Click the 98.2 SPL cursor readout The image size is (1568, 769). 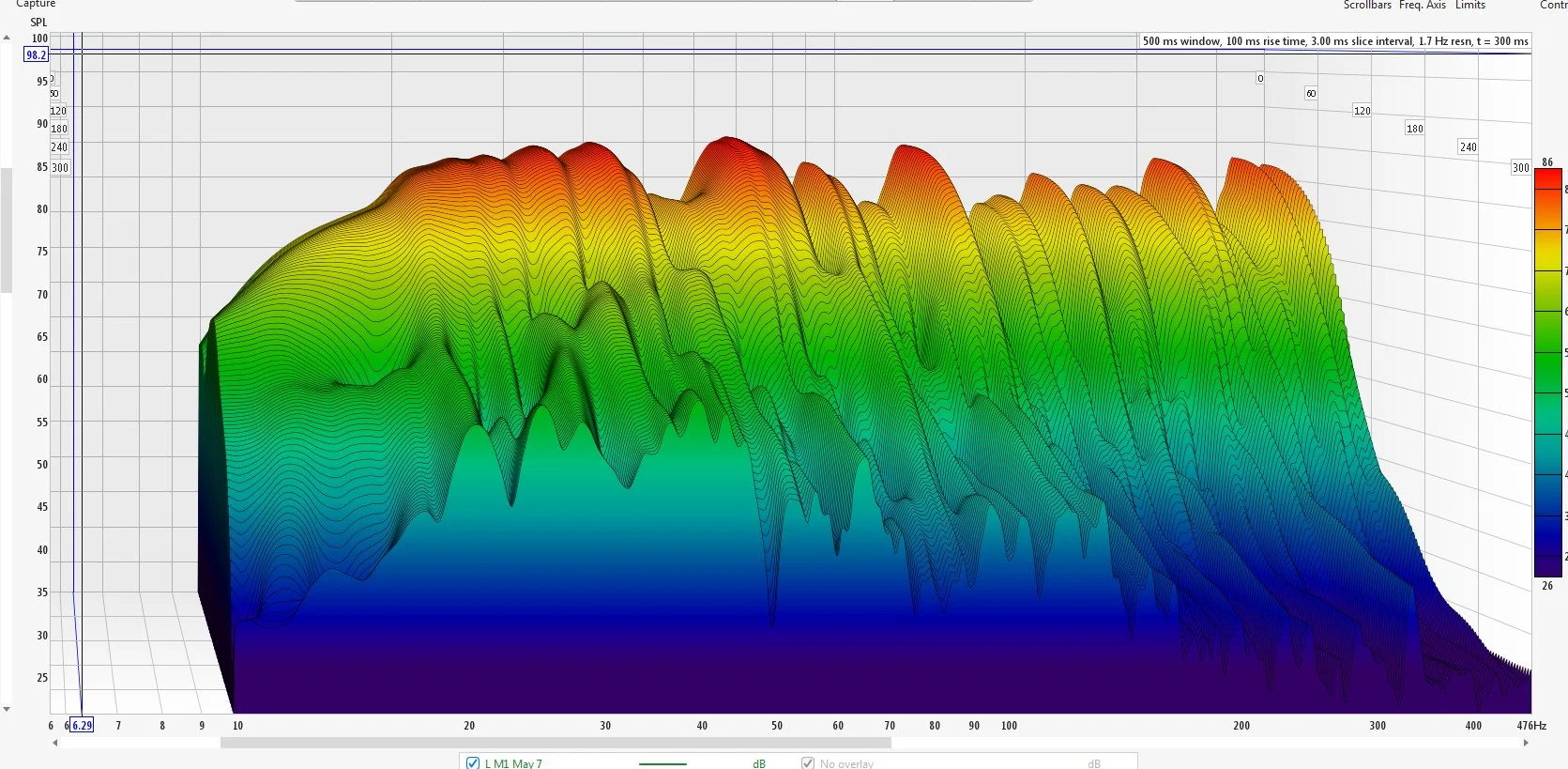click(36, 55)
